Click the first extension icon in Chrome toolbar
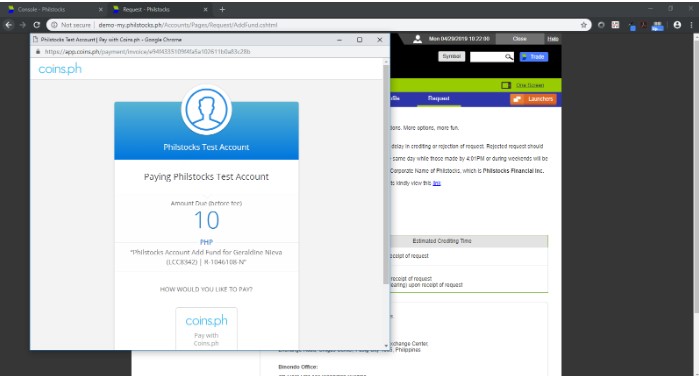The height and width of the screenshot is (376, 699). pyautogui.click(x=601, y=25)
